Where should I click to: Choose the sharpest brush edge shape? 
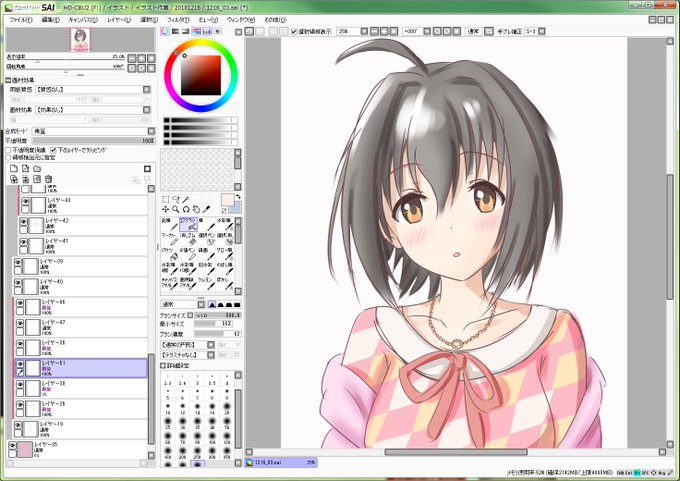pos(212,304)
